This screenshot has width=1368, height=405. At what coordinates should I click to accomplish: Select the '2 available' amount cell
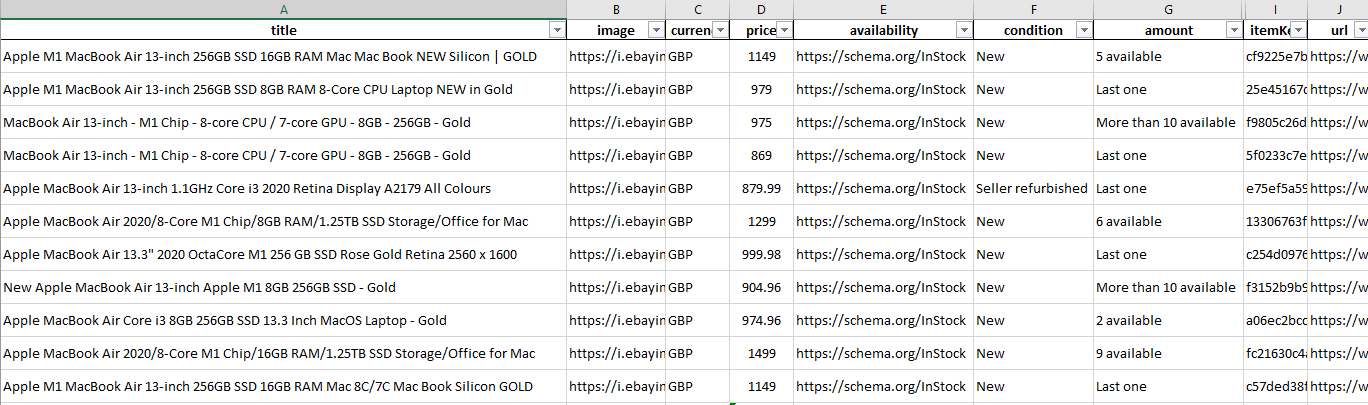tap(1168, 321)
